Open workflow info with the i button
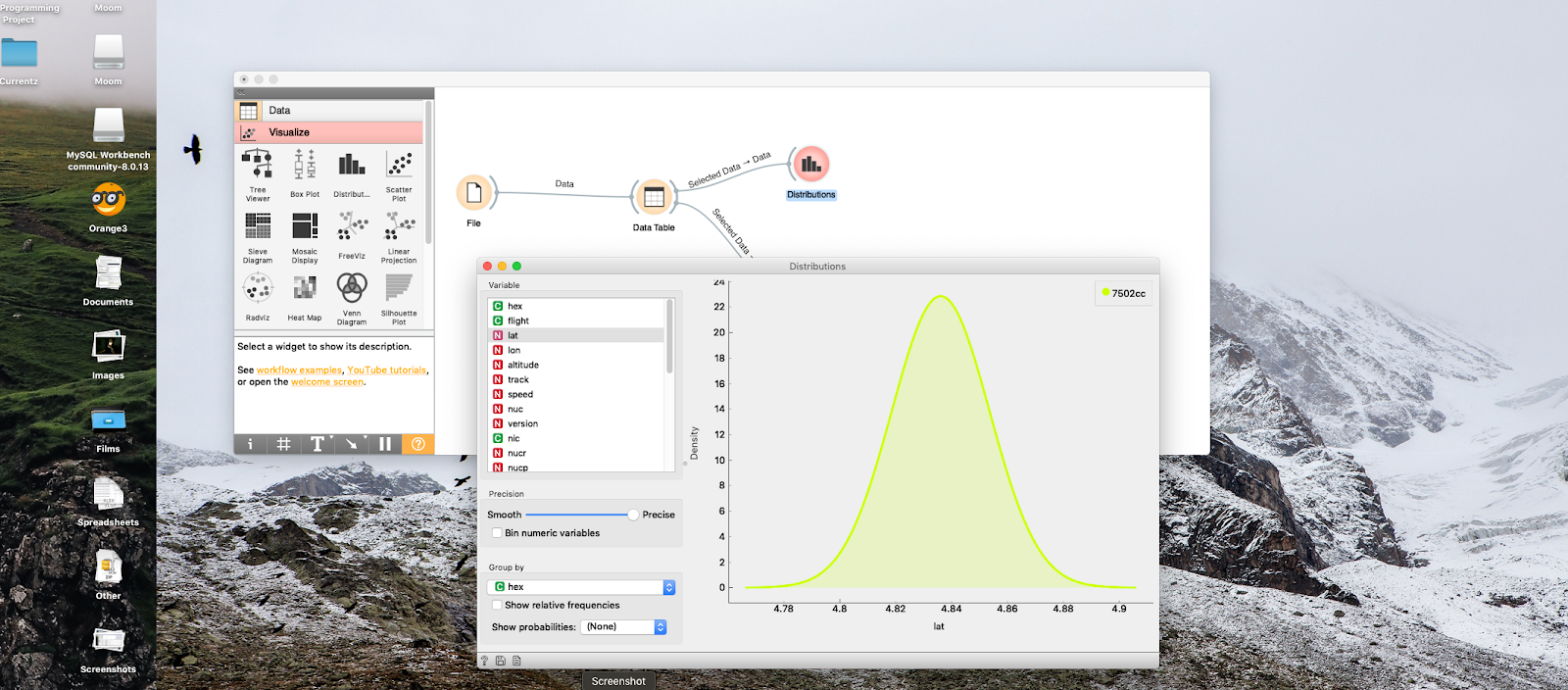1568x690 pixels. pyautogui.click(x=250, y=444)
